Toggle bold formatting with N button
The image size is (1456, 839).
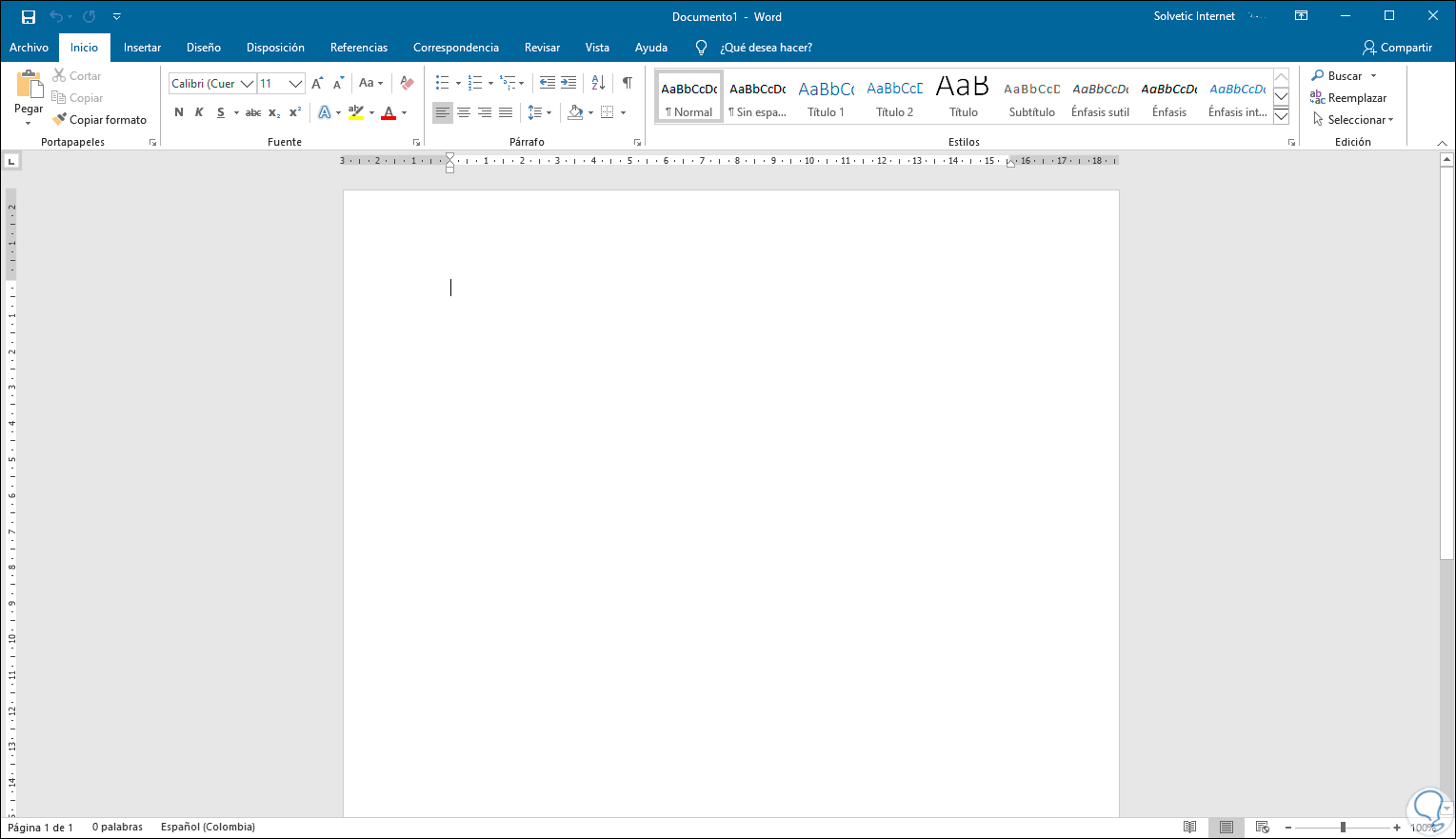click(179, 112)
